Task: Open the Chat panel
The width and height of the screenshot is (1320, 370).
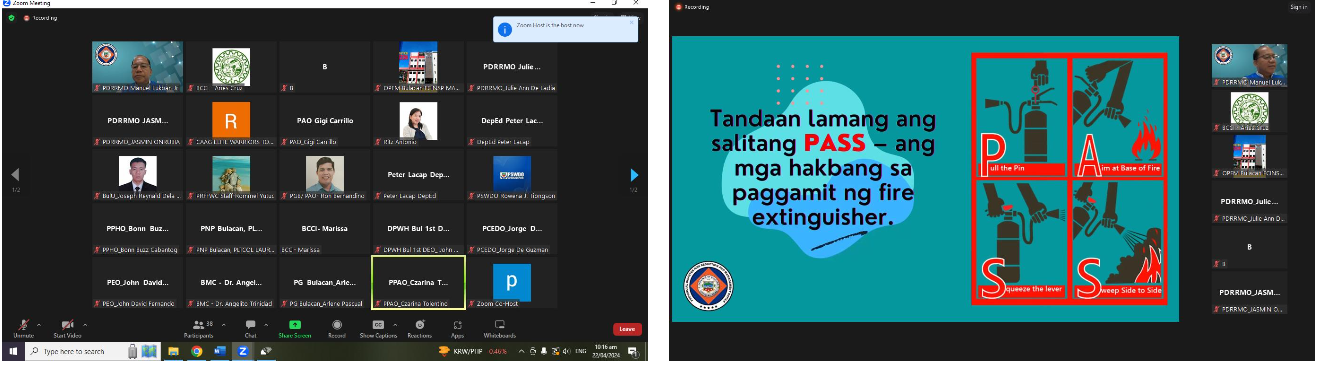Action: click(250, 328)
